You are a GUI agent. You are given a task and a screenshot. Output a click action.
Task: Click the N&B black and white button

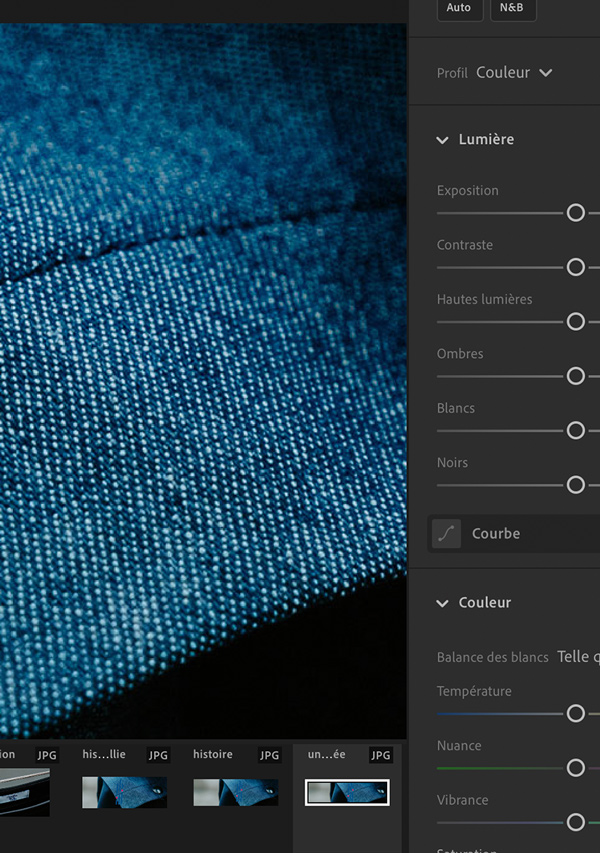[513, 8]
